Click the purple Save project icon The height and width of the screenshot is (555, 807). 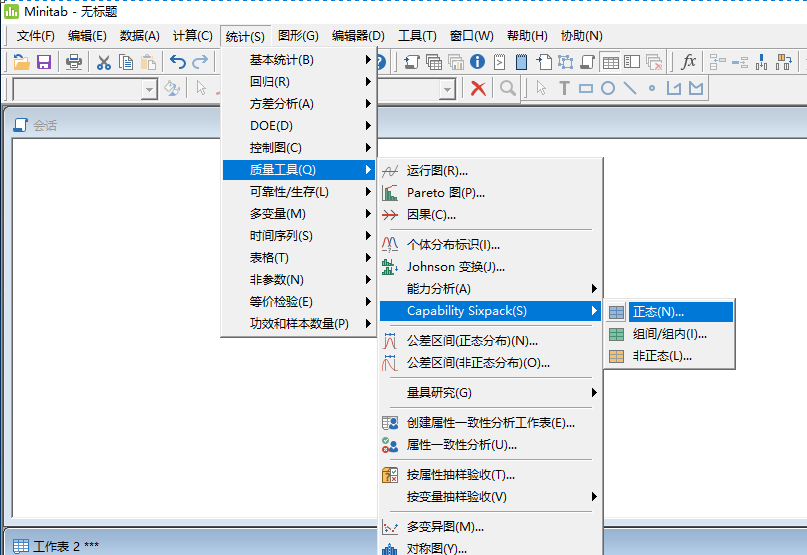tap(44, 62)
